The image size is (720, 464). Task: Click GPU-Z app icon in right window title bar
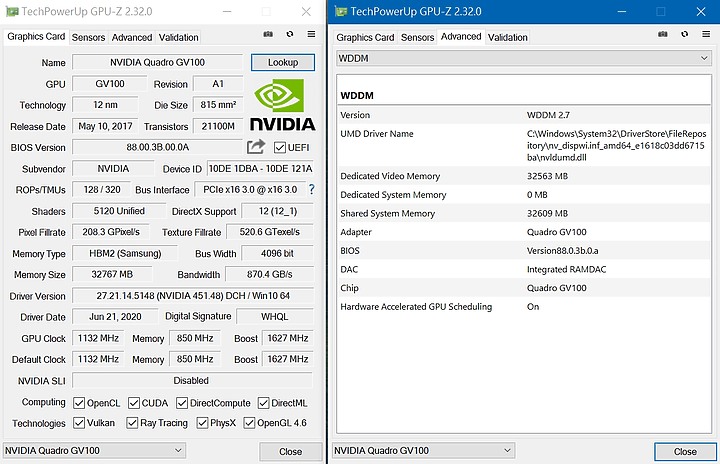[341, 11]
